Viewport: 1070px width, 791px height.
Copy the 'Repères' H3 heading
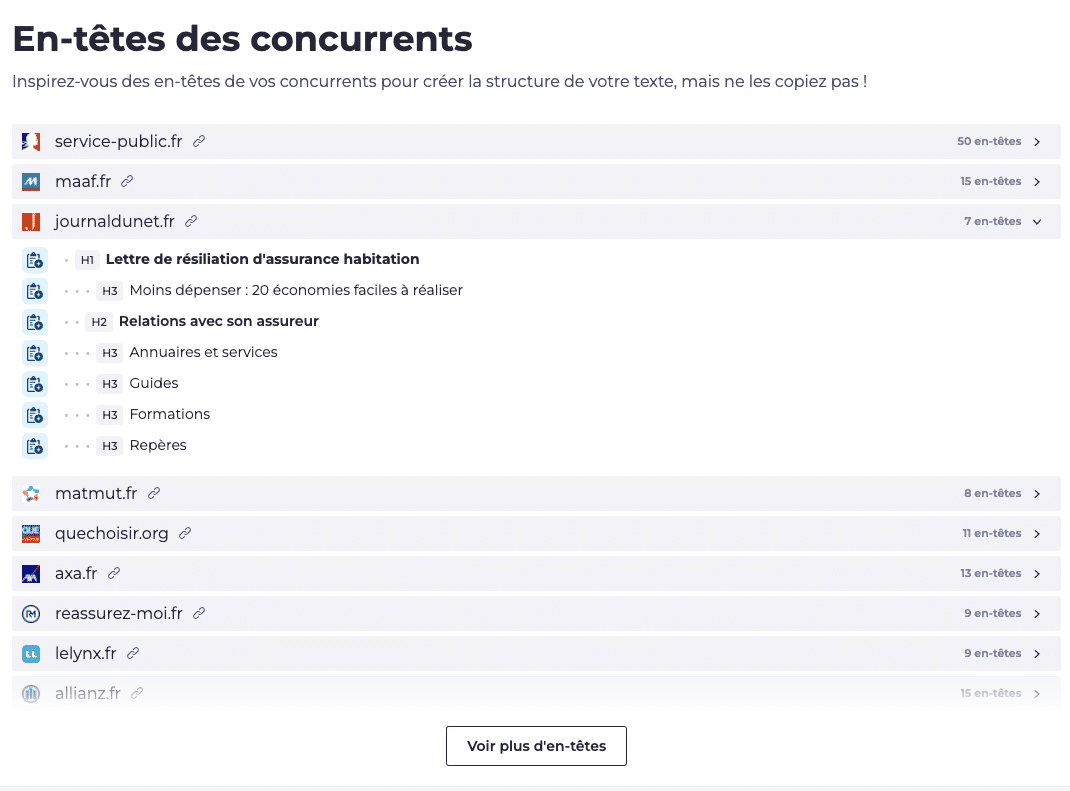click(35, 446)
